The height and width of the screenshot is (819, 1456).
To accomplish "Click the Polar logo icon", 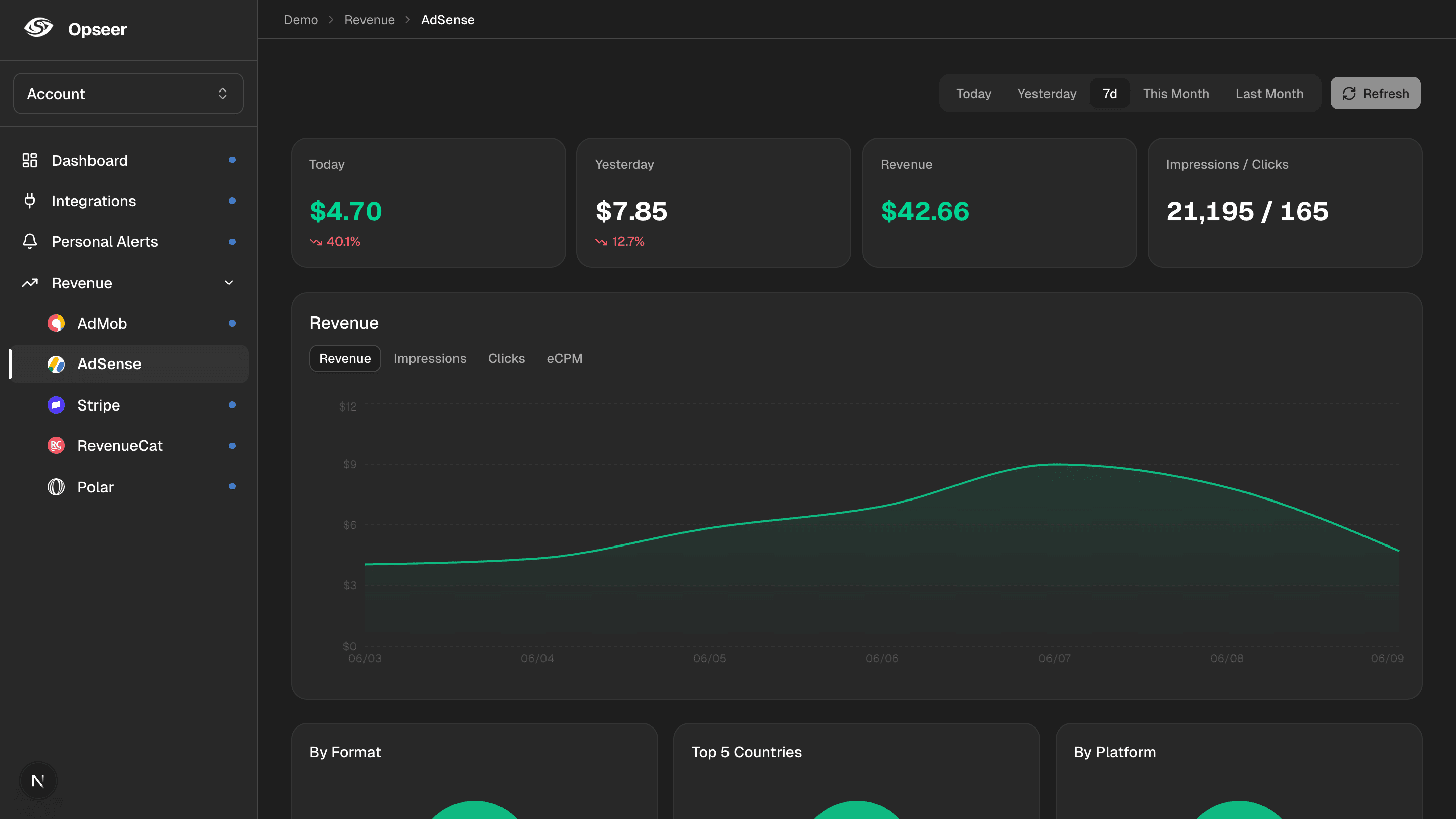I will click(x=56, y=487).
